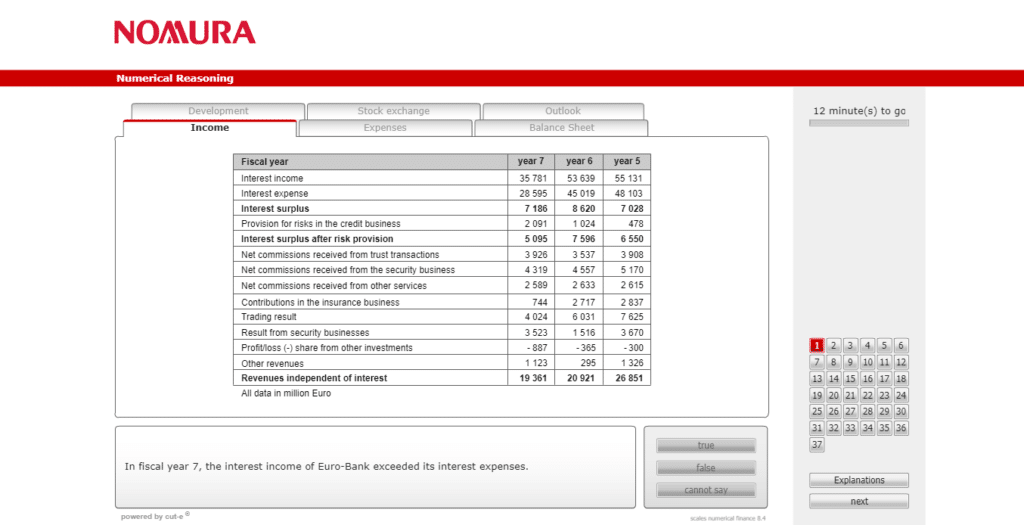Jump to question 33
1024x525 pixels.
coord(850,428)
